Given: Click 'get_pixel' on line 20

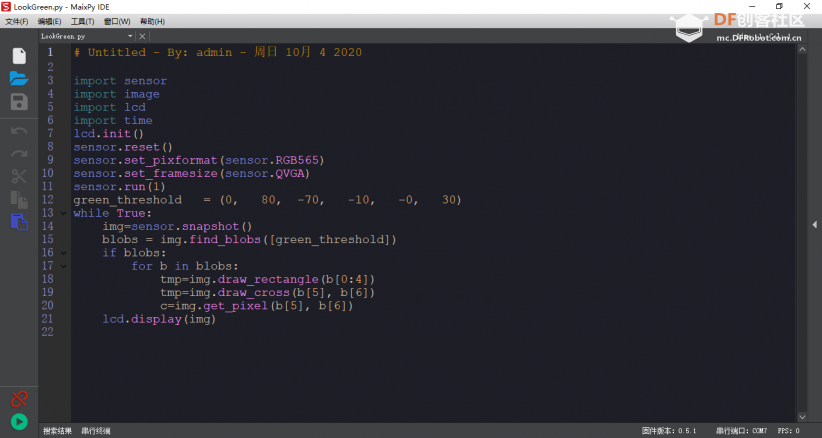Looking at the screenshot, I should coord(235,305).
